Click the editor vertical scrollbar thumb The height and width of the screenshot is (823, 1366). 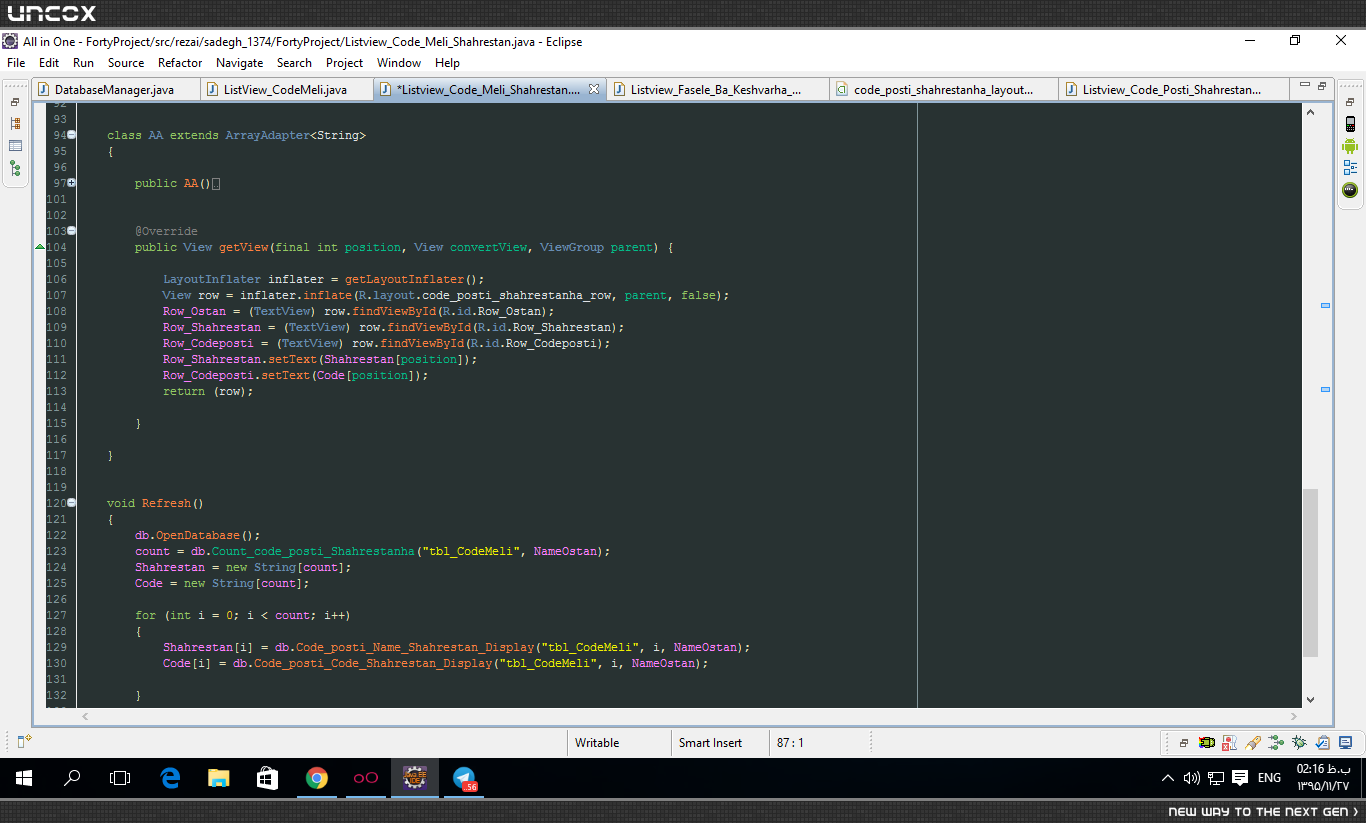click(1311, 572)
